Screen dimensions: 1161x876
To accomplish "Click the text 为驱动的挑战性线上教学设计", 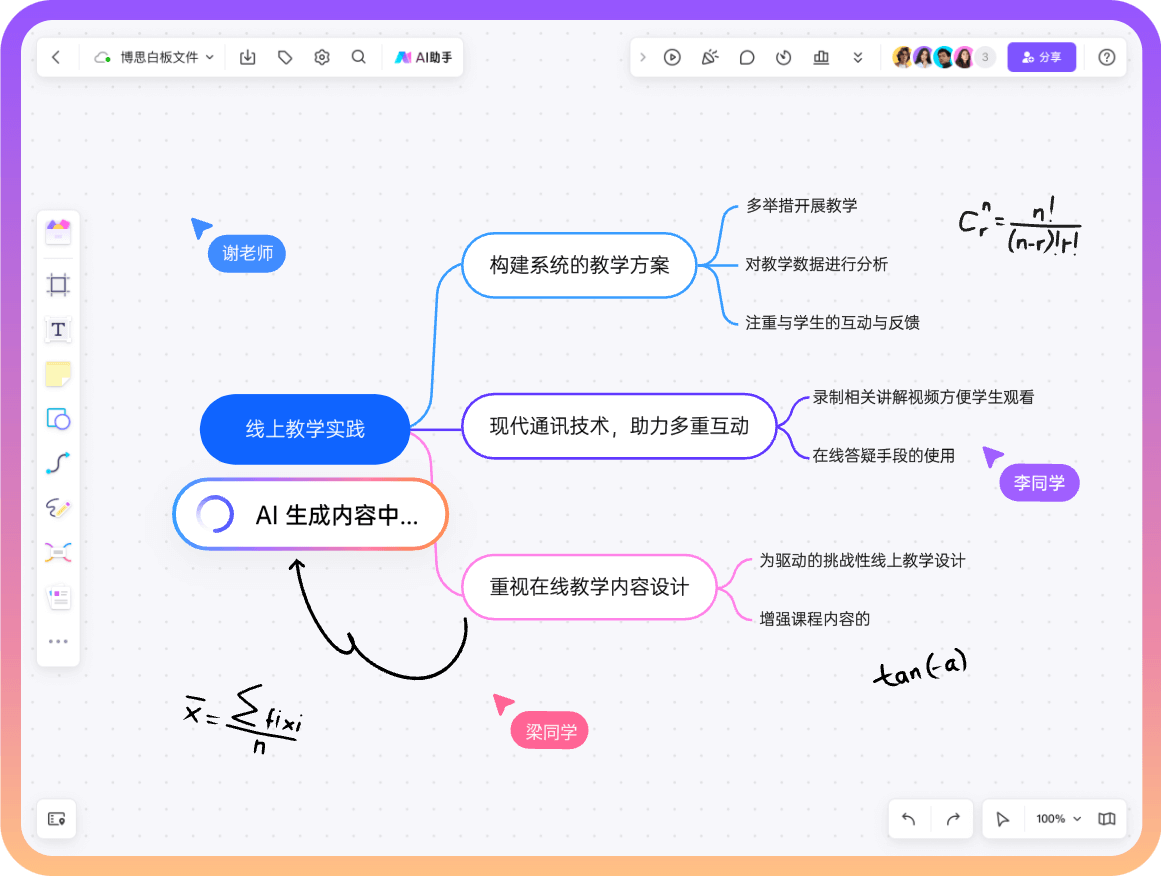I will (862, 561).
